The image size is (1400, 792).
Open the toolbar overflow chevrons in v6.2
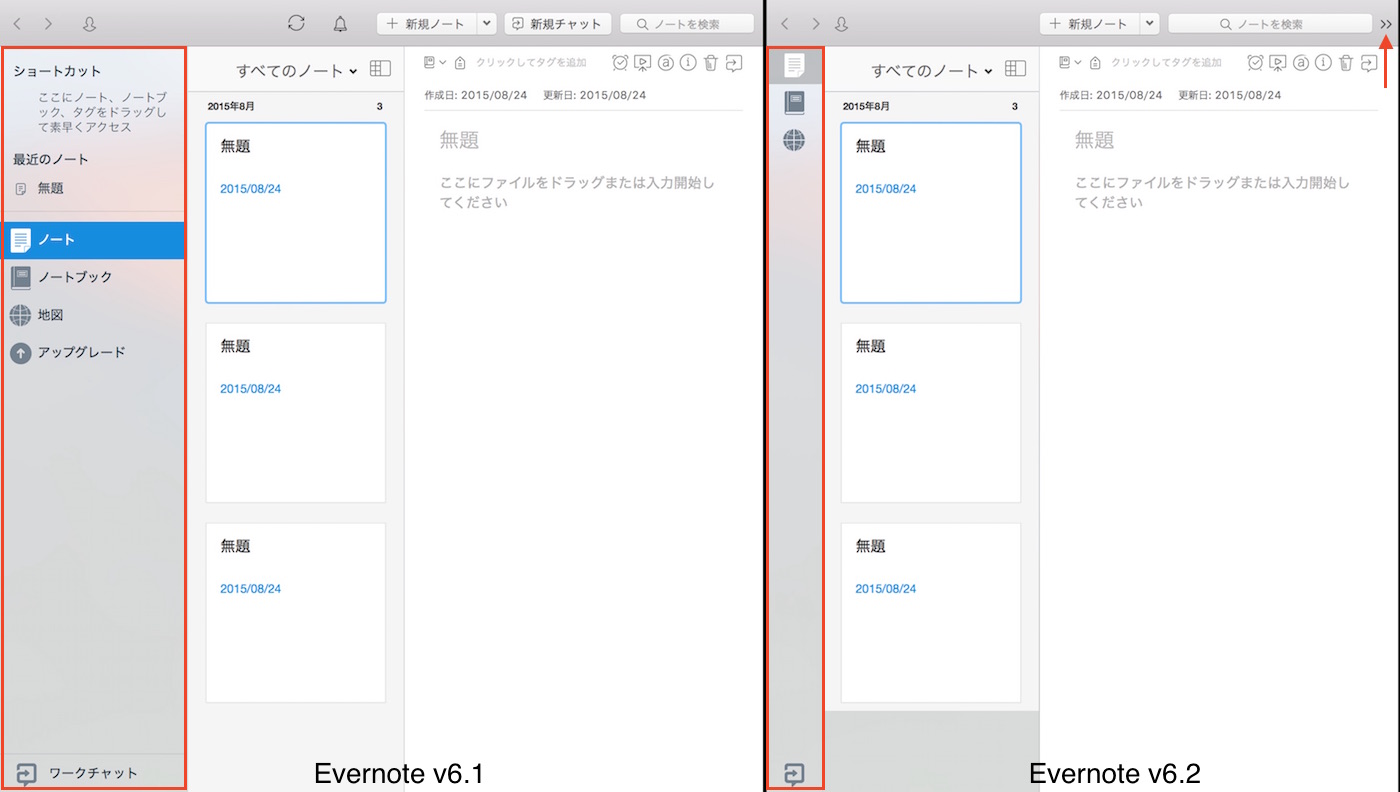click(1386, 24)
